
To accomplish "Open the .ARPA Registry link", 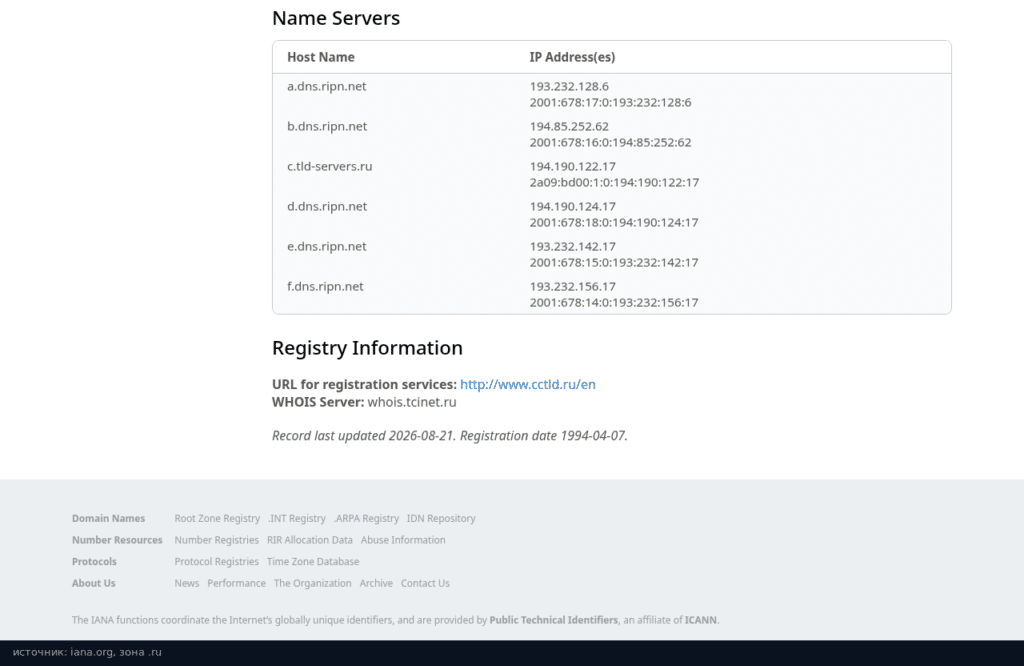I will (366, 518).
